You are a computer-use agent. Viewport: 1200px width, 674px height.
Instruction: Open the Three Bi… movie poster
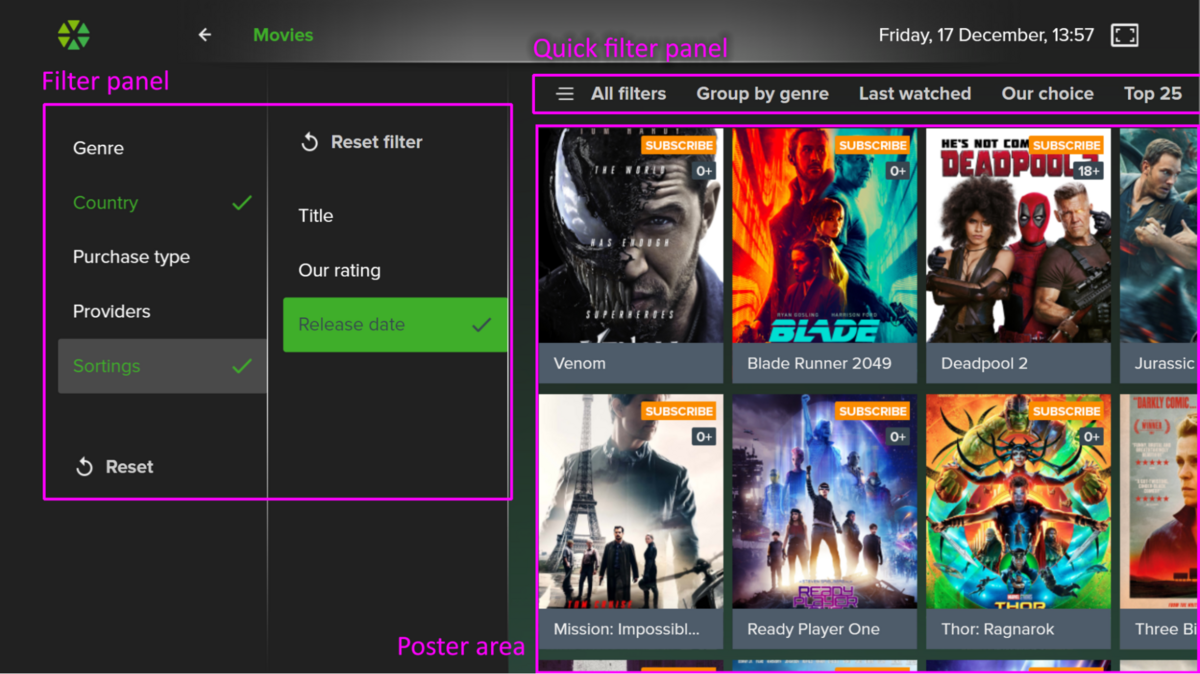coord(1159,521)
